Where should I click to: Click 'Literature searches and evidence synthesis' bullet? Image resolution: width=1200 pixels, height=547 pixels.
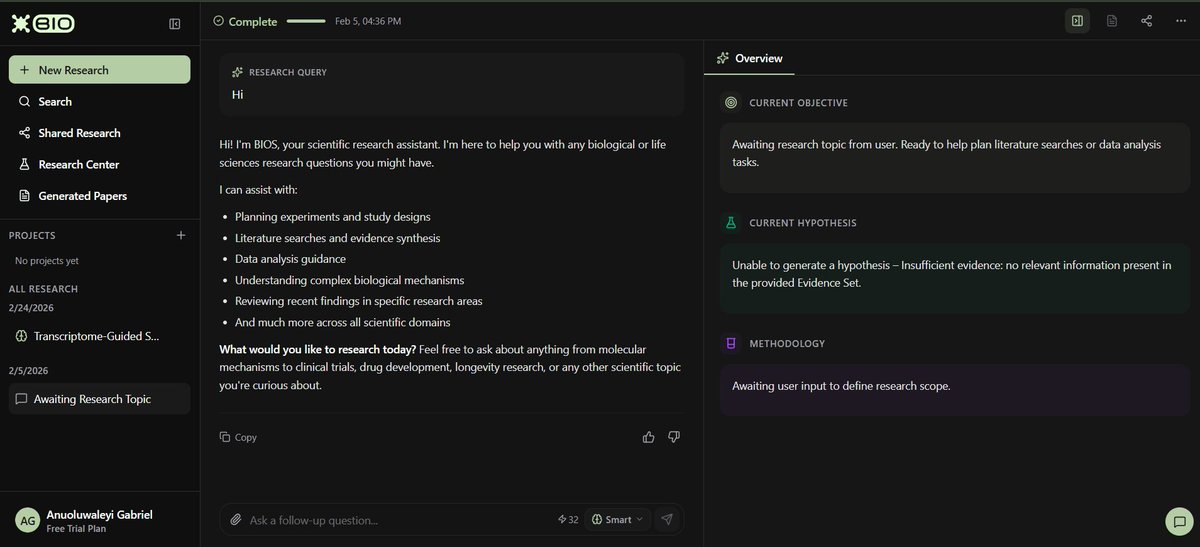338,238
